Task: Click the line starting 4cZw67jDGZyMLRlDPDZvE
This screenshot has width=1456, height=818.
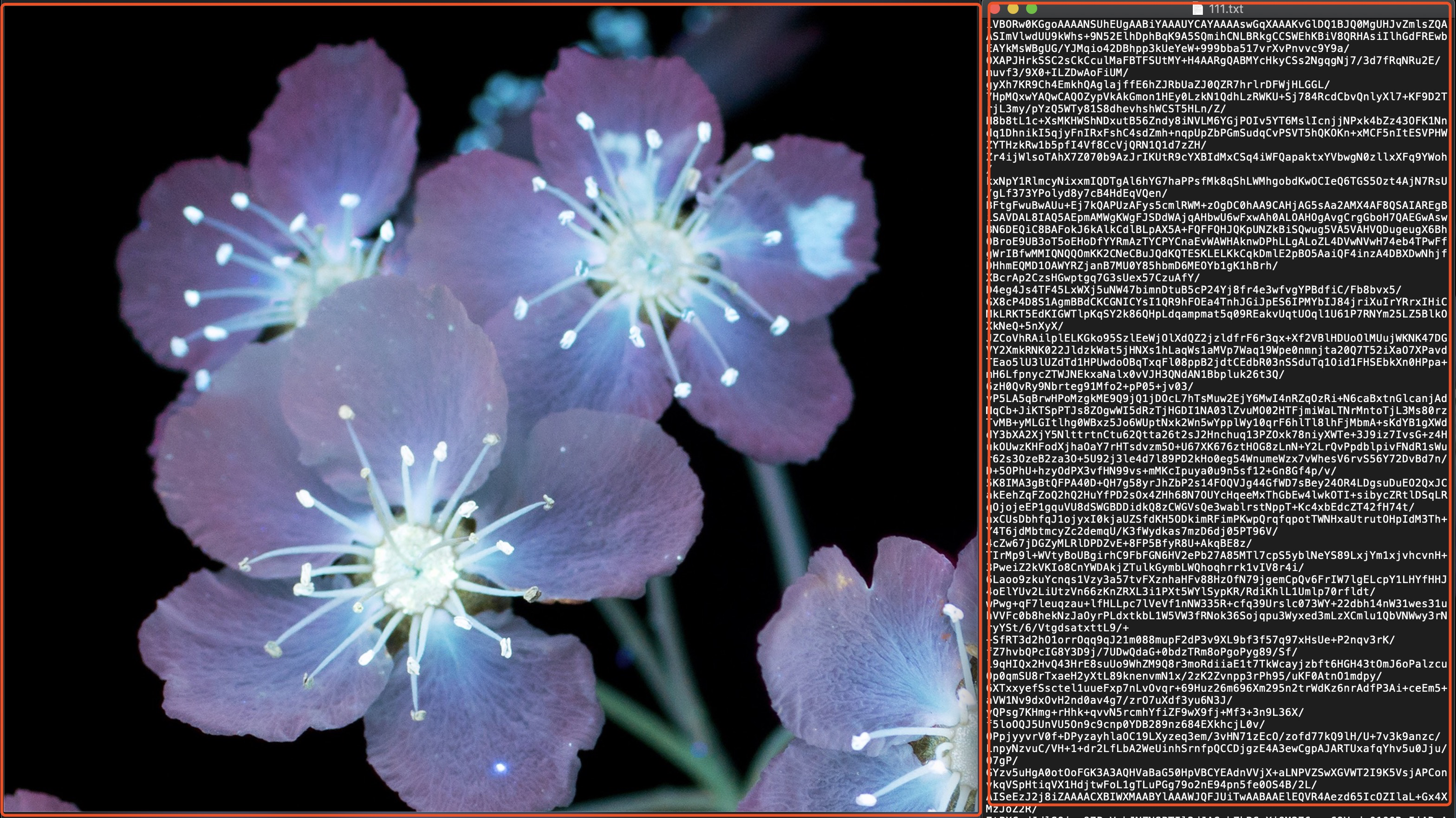Action: (1119, 543)
